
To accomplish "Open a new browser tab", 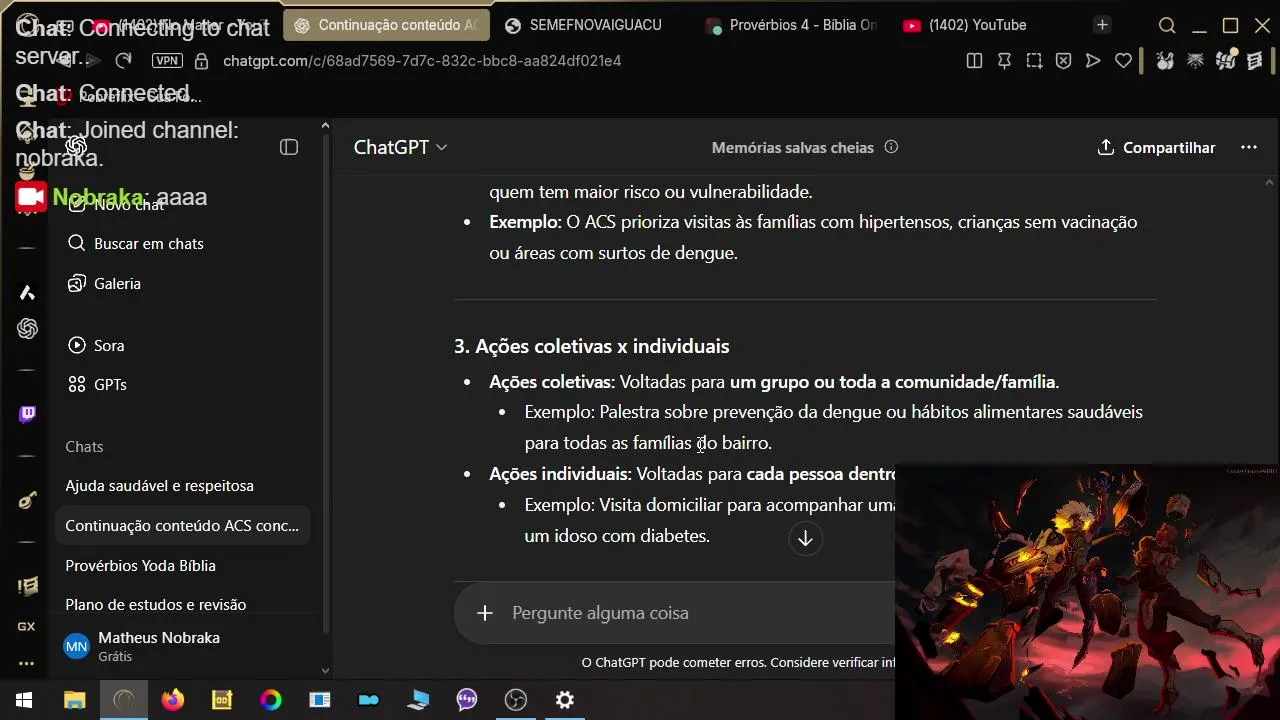I will coord(1102,25).
